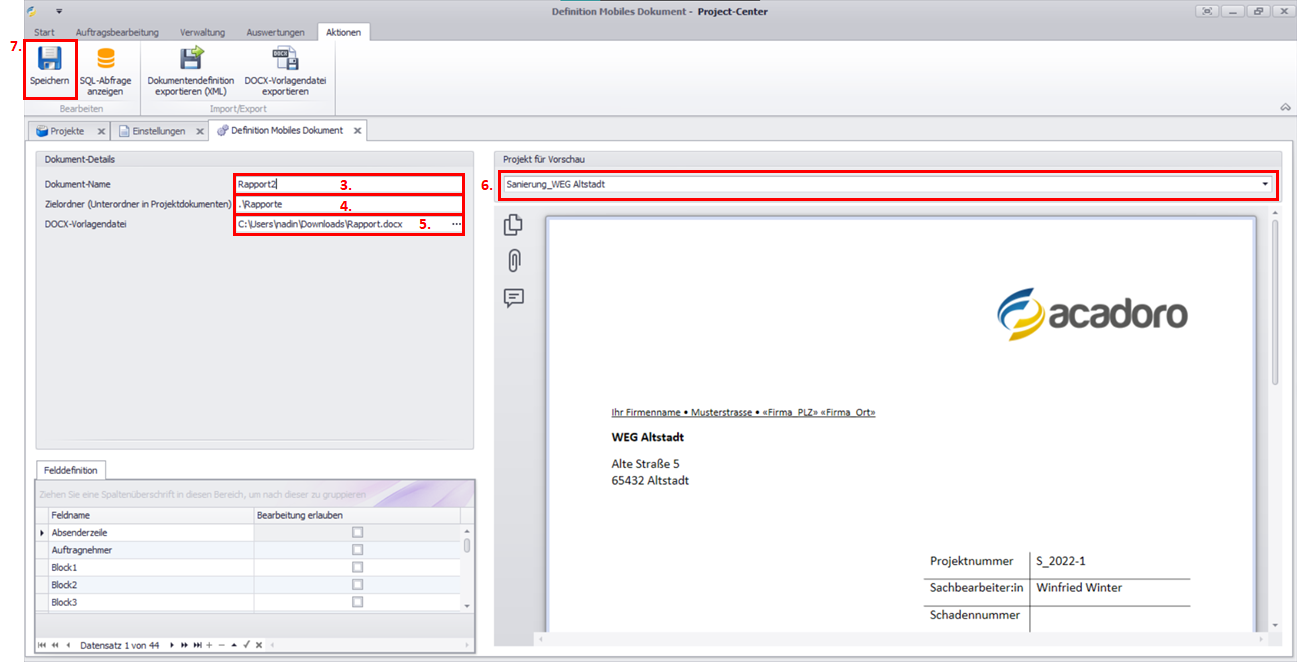1297x662 pixels.
Task: Open the preview thumbnails pages icon
Action: tap(514, 226)
